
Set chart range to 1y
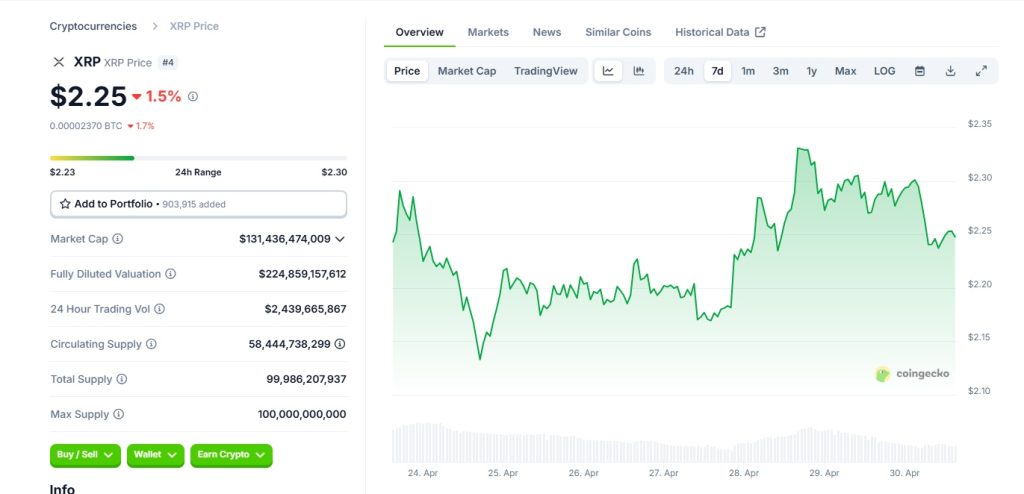pos(811,71)
